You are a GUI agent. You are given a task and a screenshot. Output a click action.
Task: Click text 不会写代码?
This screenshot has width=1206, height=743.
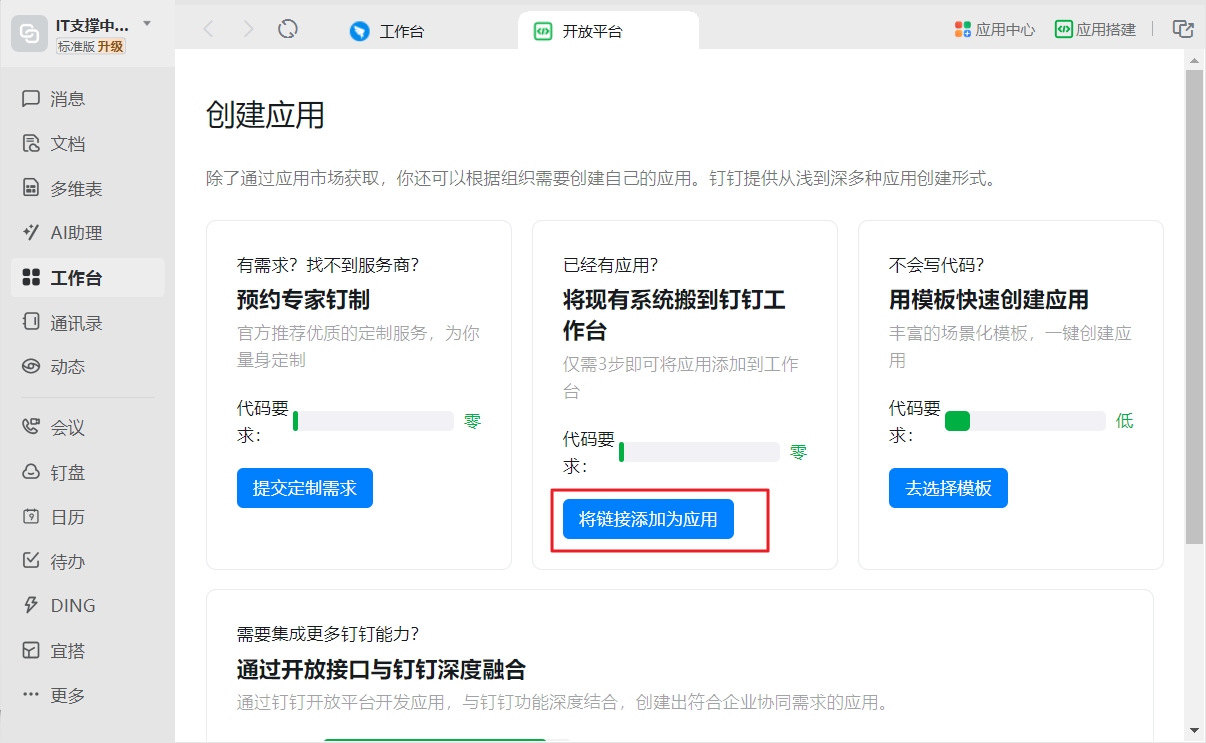coord(937,265)
